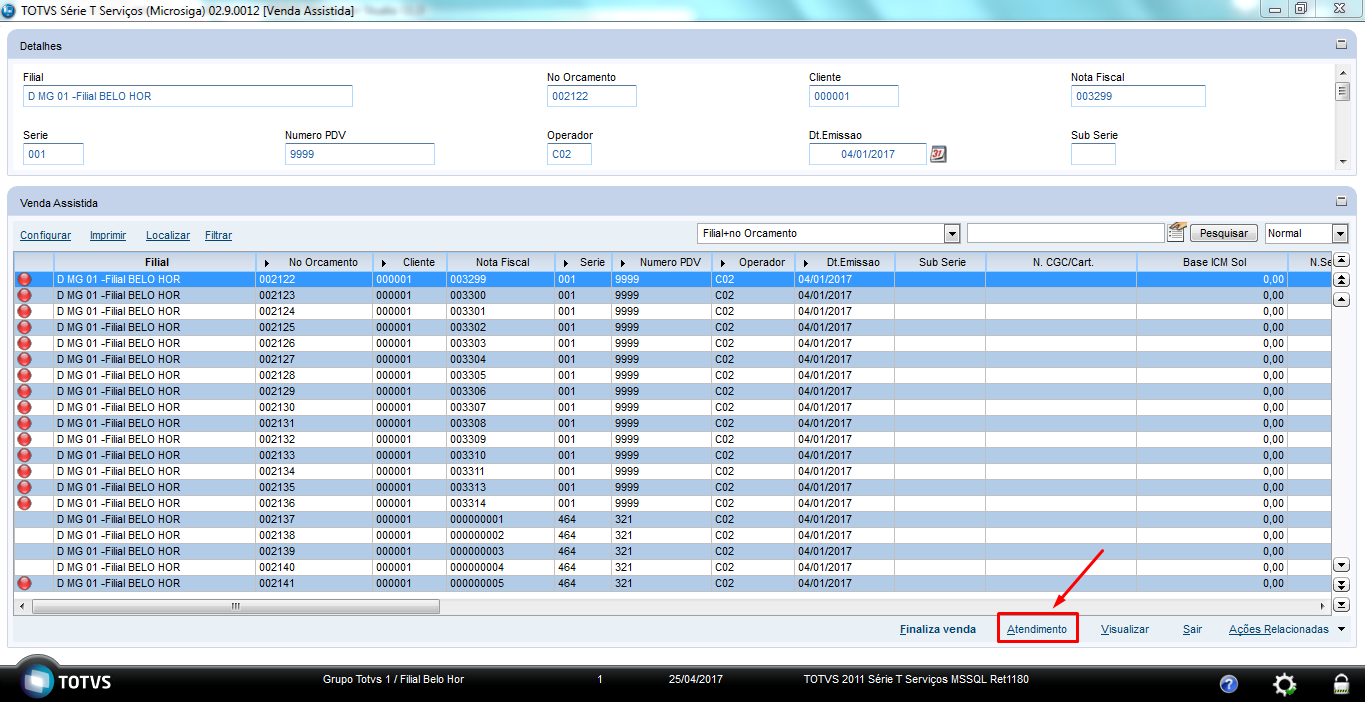Expand the Ações Relacionadas arrow
The height and width of the screenshot is (702, 1365).
pyautogui.click(x=1342, y=629)
